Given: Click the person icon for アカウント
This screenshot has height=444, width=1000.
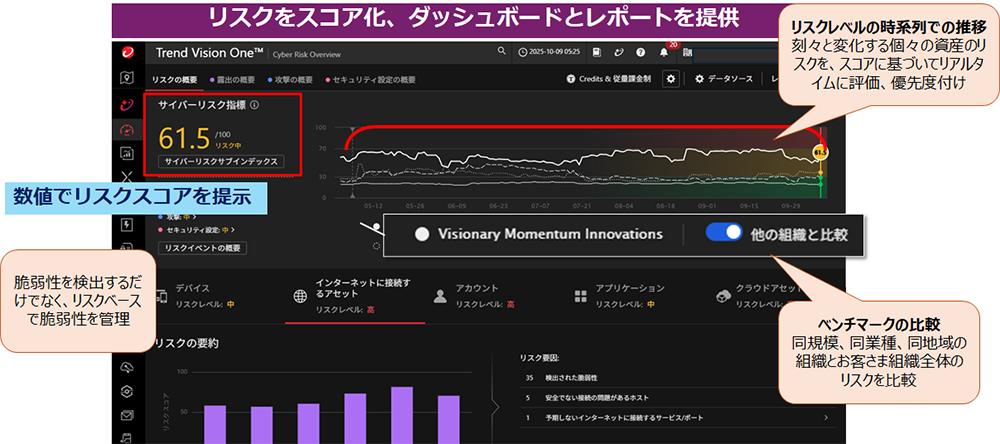Looking at the screenshot, I should pos(439,296).
